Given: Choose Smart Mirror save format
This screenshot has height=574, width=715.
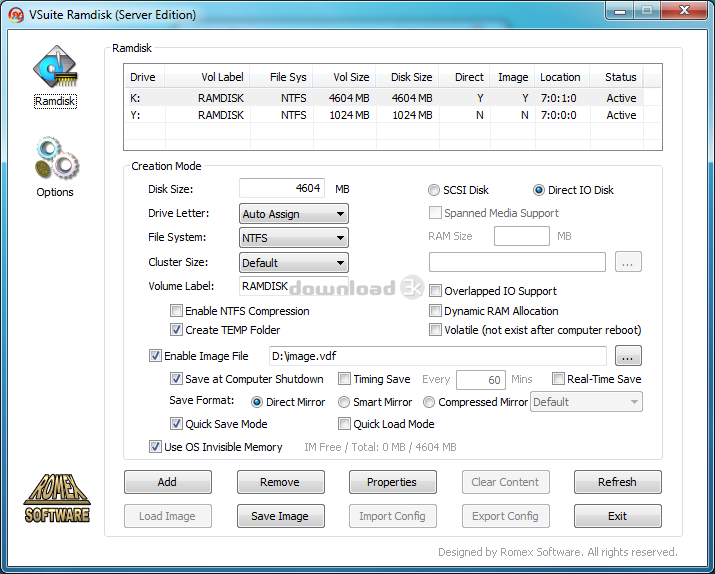Looking at the screenshot, I should 344,402.
